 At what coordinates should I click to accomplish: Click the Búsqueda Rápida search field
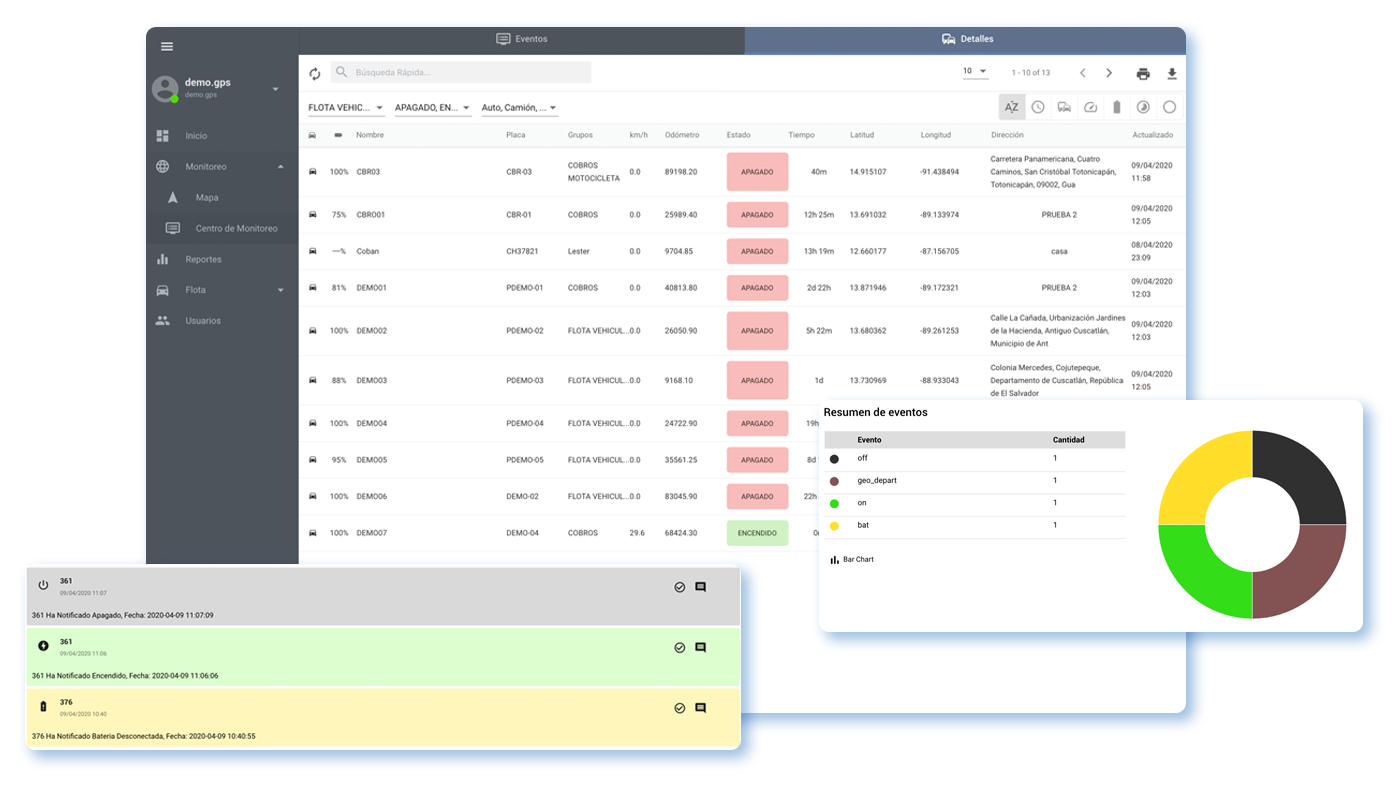pyautogui.click(x=461, y=72)
